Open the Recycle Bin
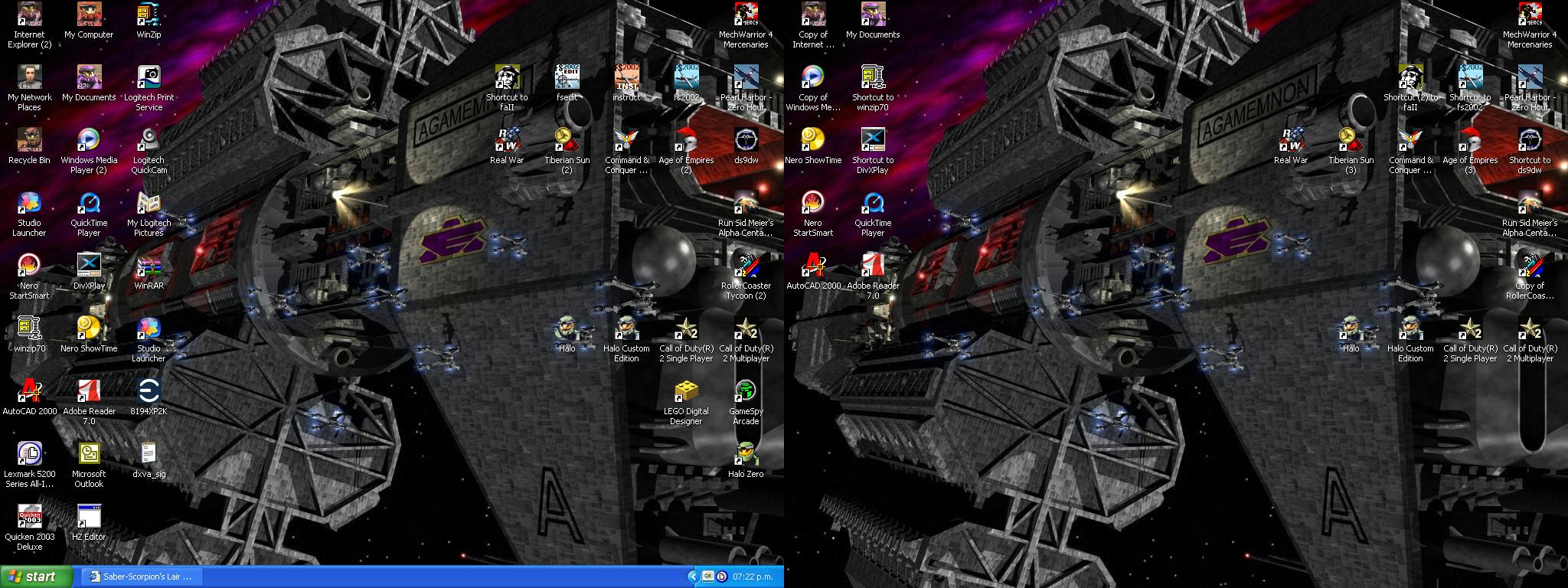Image resolution: width=1568 pixels, height=588 pixels. coord(29,147)
